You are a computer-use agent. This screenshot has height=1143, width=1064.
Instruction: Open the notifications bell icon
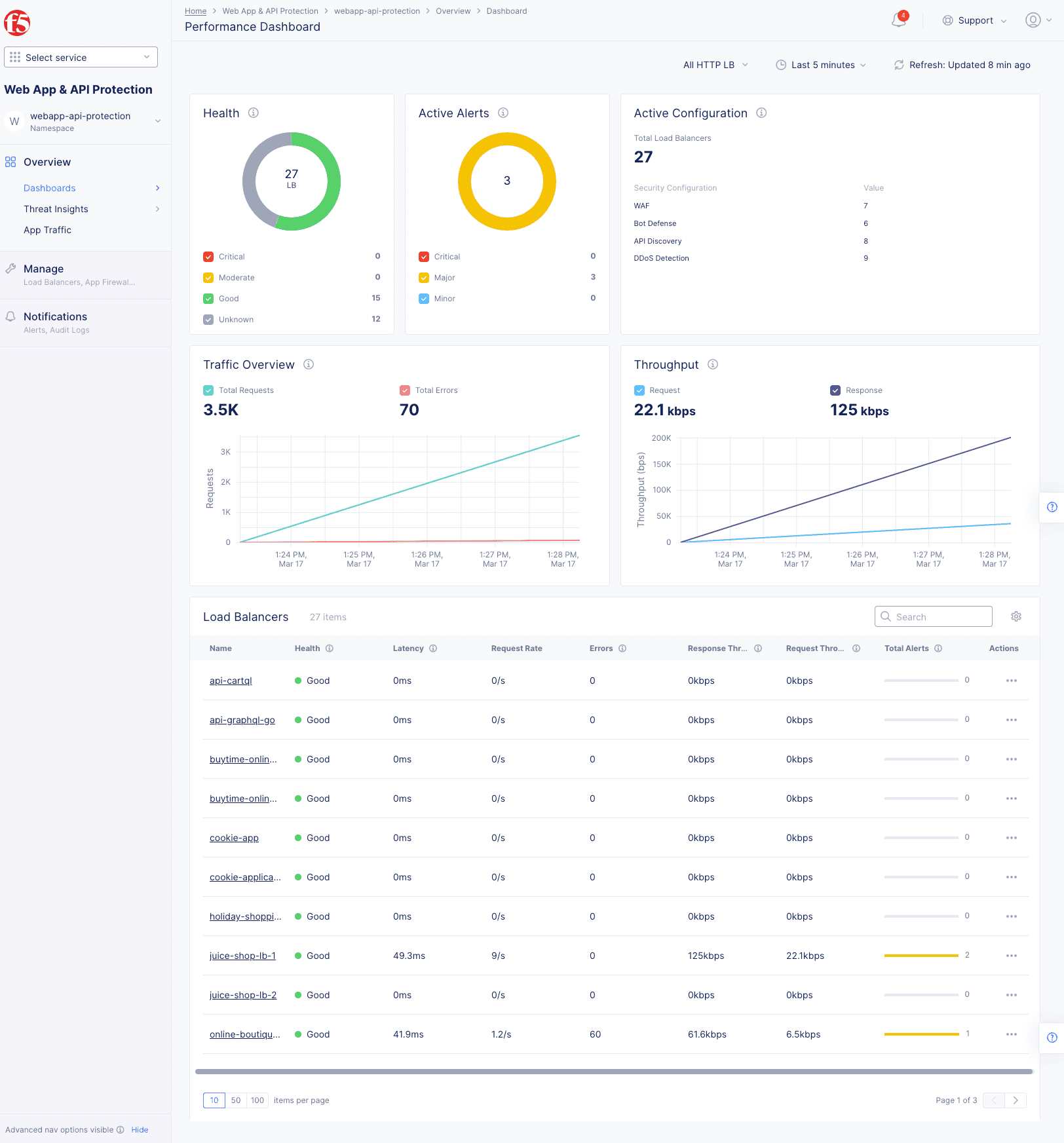[x=898, y=20]
